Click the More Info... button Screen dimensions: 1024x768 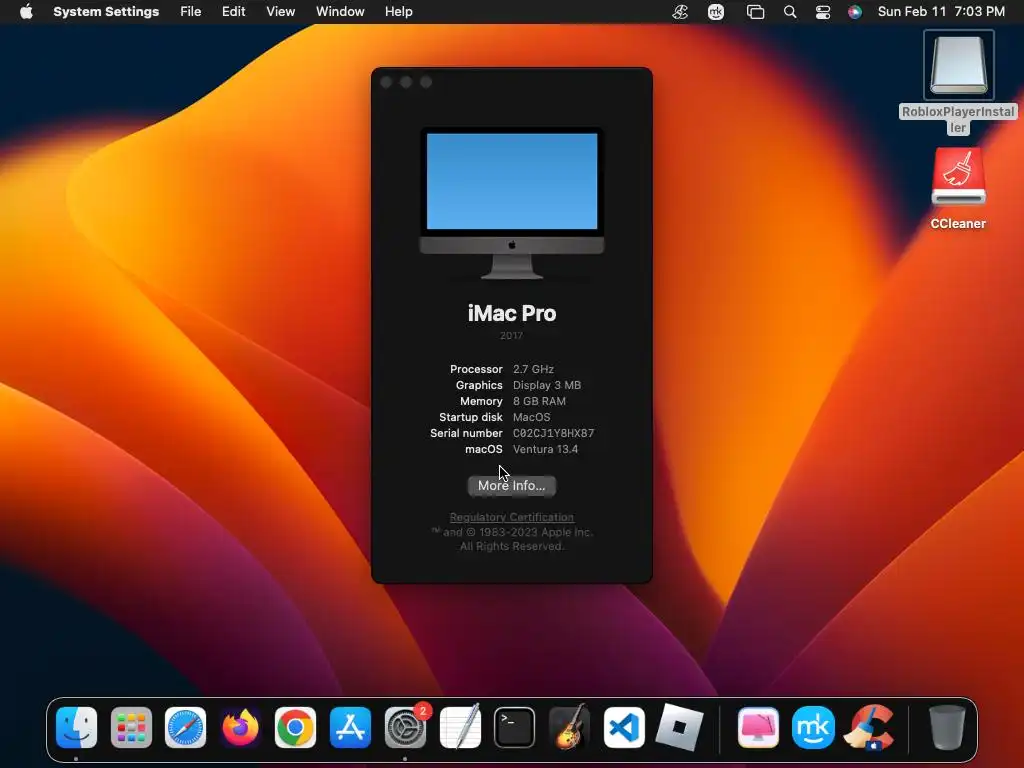(511, 485)
